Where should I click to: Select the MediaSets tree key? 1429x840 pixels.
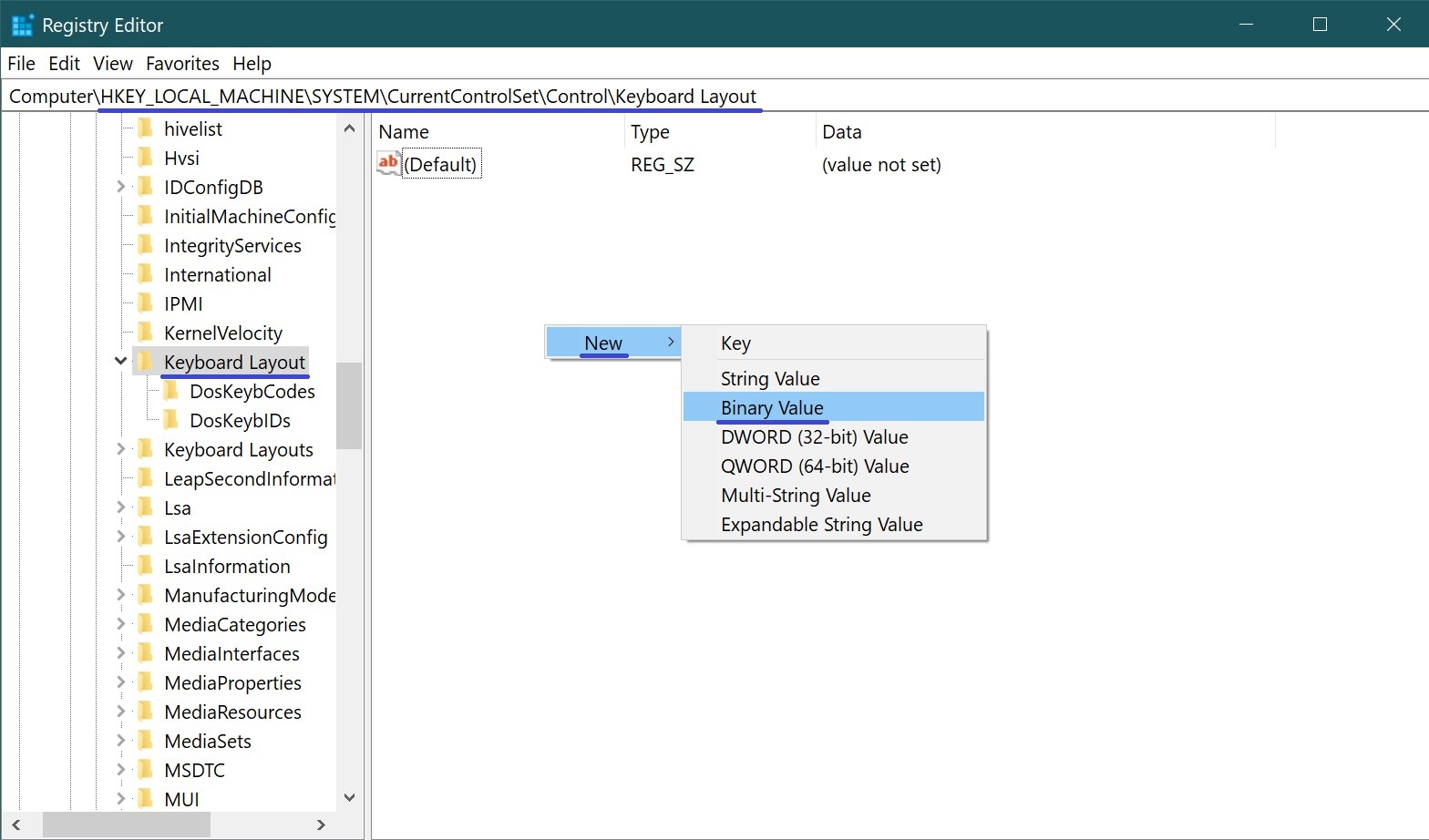tap(208, 741)
